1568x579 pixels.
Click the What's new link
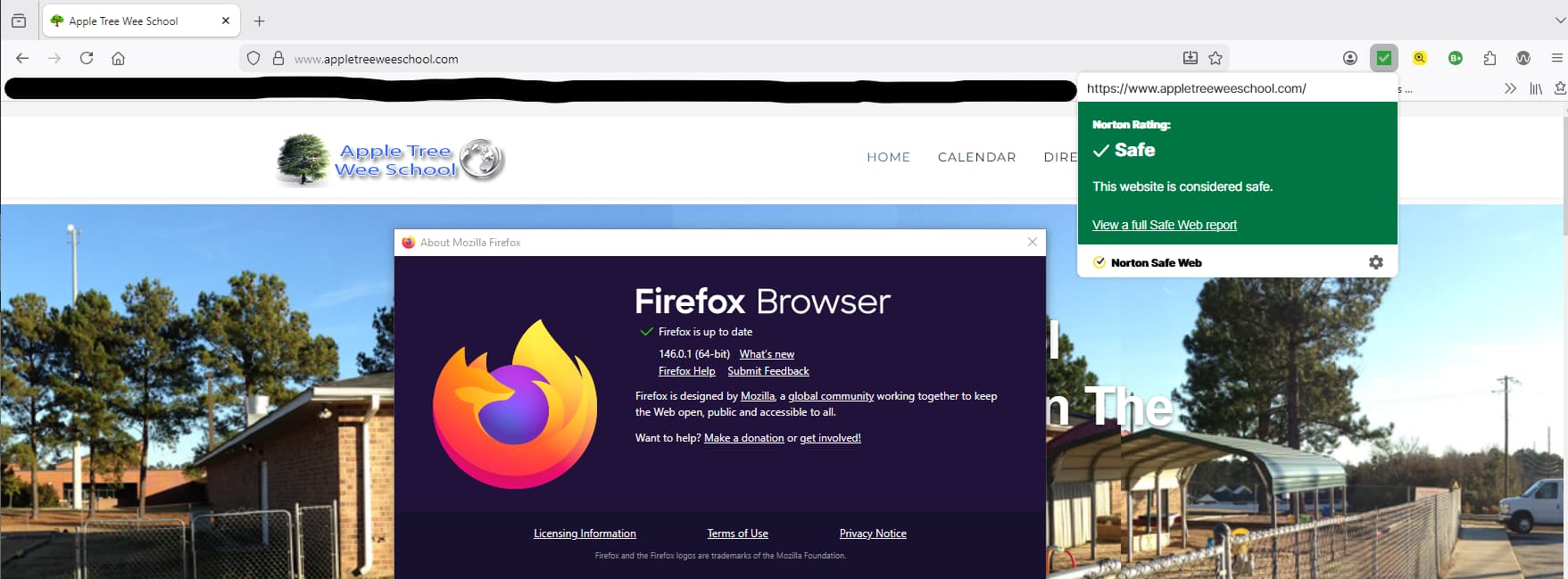click(x=767, y=354)
